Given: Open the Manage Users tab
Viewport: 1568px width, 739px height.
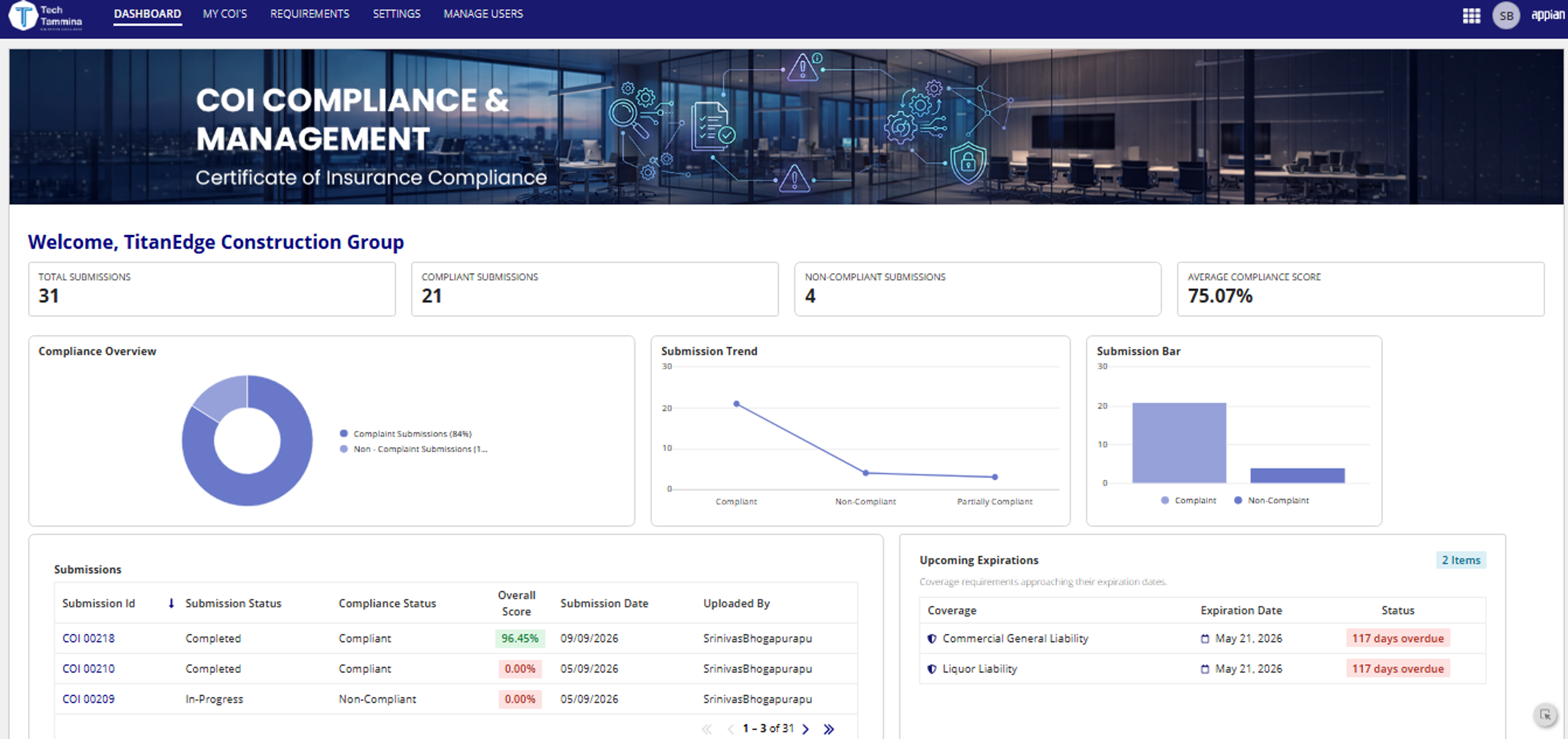Looking at the screenshot, I should (x=483, y=13).
